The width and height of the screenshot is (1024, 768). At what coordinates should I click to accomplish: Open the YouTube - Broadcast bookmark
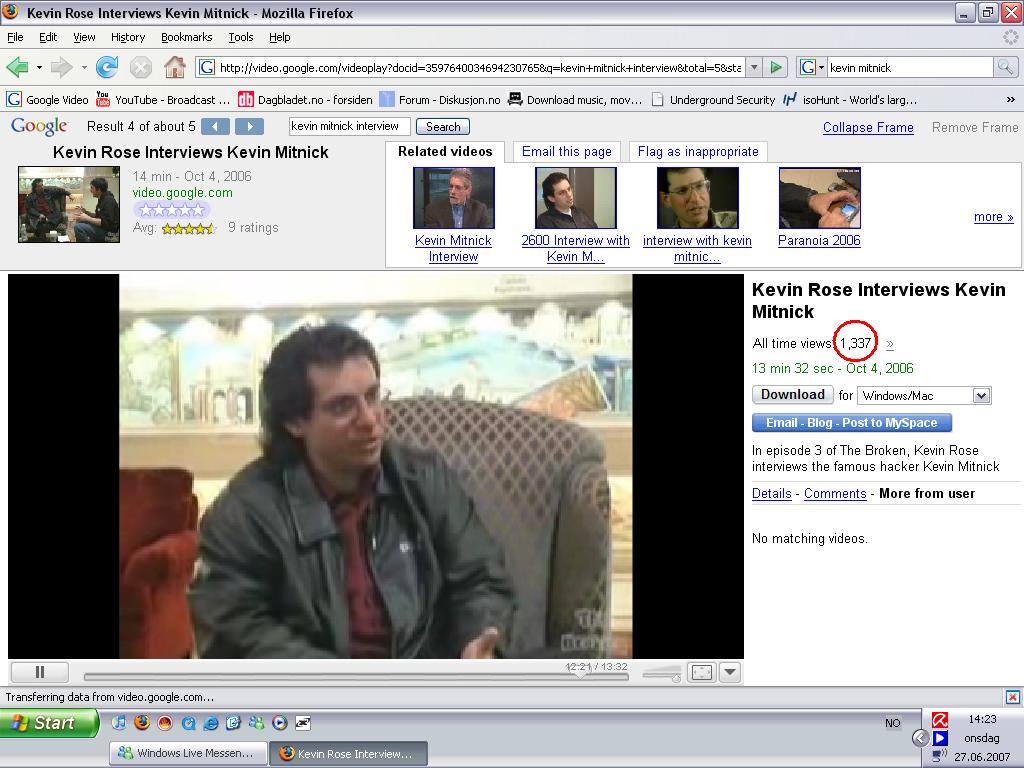click(x=163, y=100)
